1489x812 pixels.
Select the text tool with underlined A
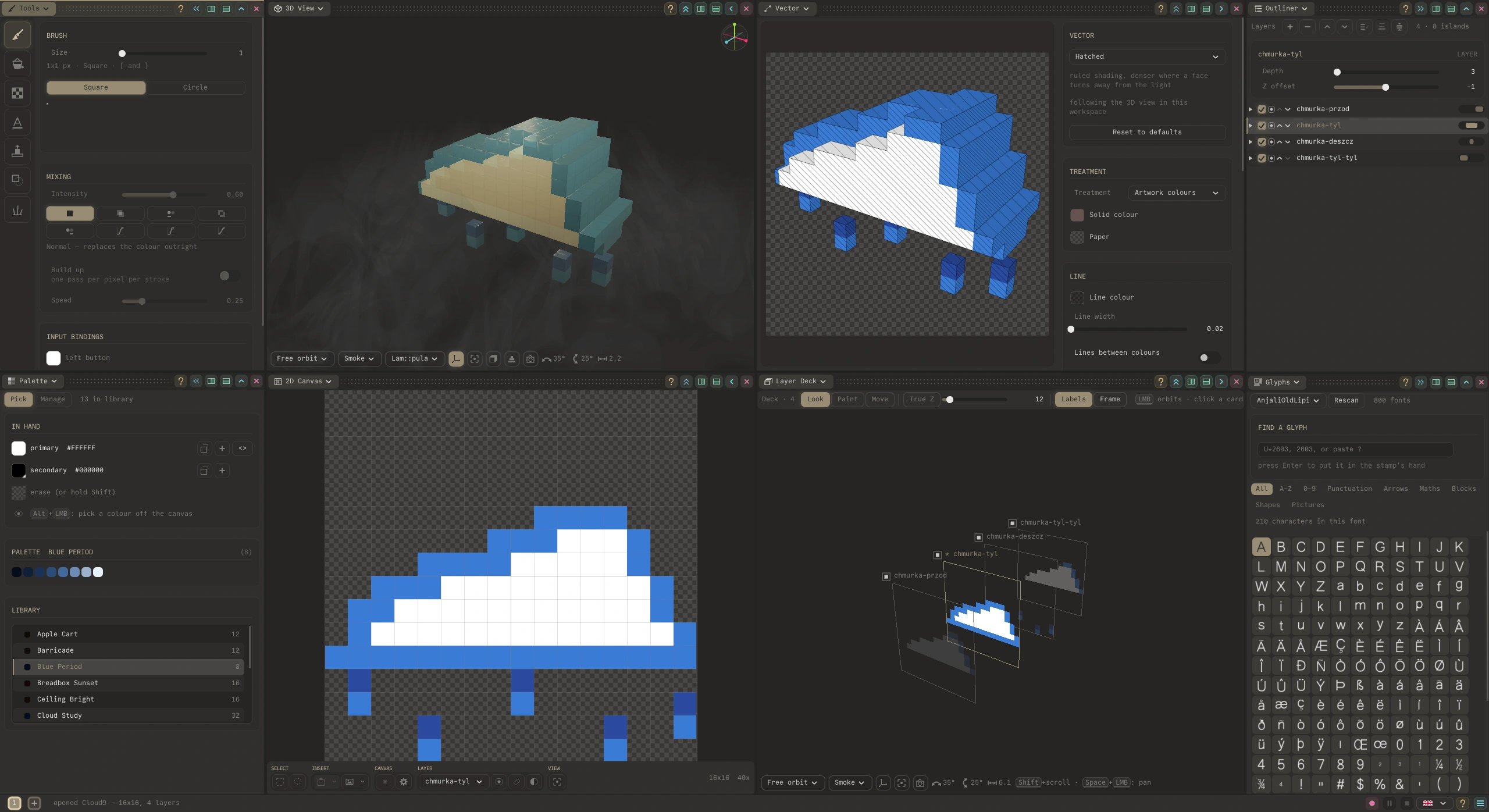tap(17, 123)
